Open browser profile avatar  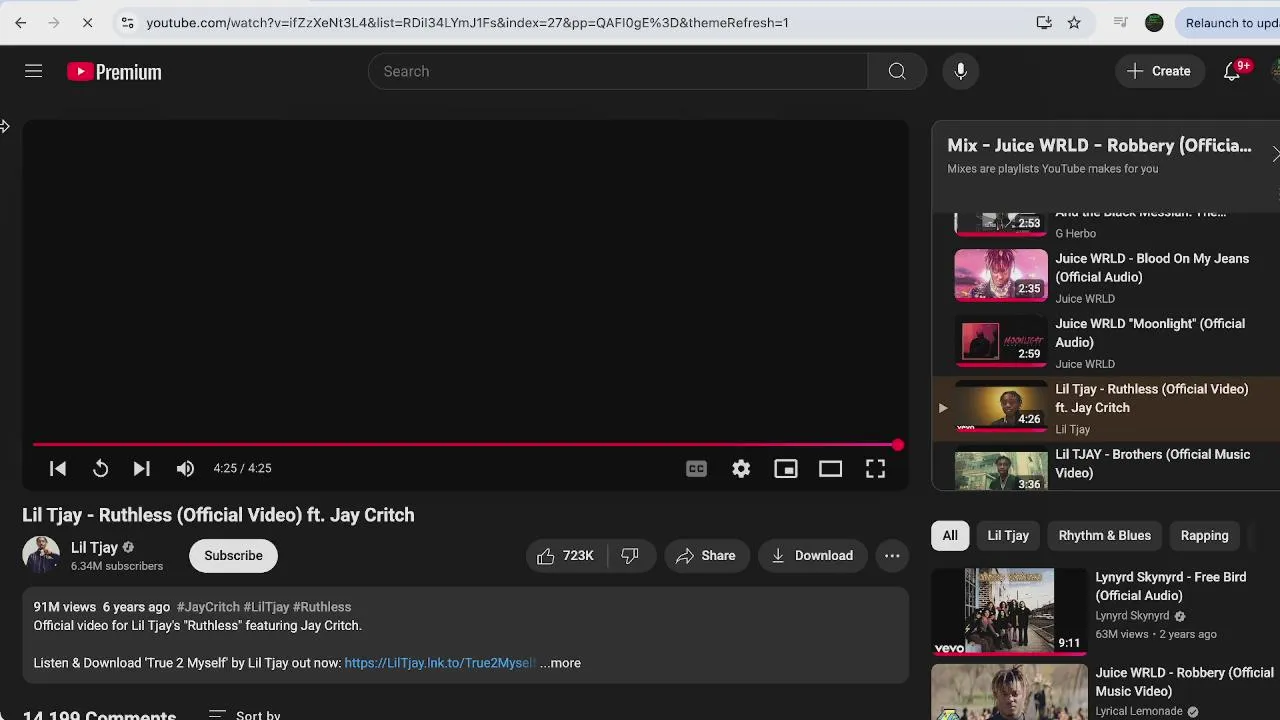tap(1154, 22)
